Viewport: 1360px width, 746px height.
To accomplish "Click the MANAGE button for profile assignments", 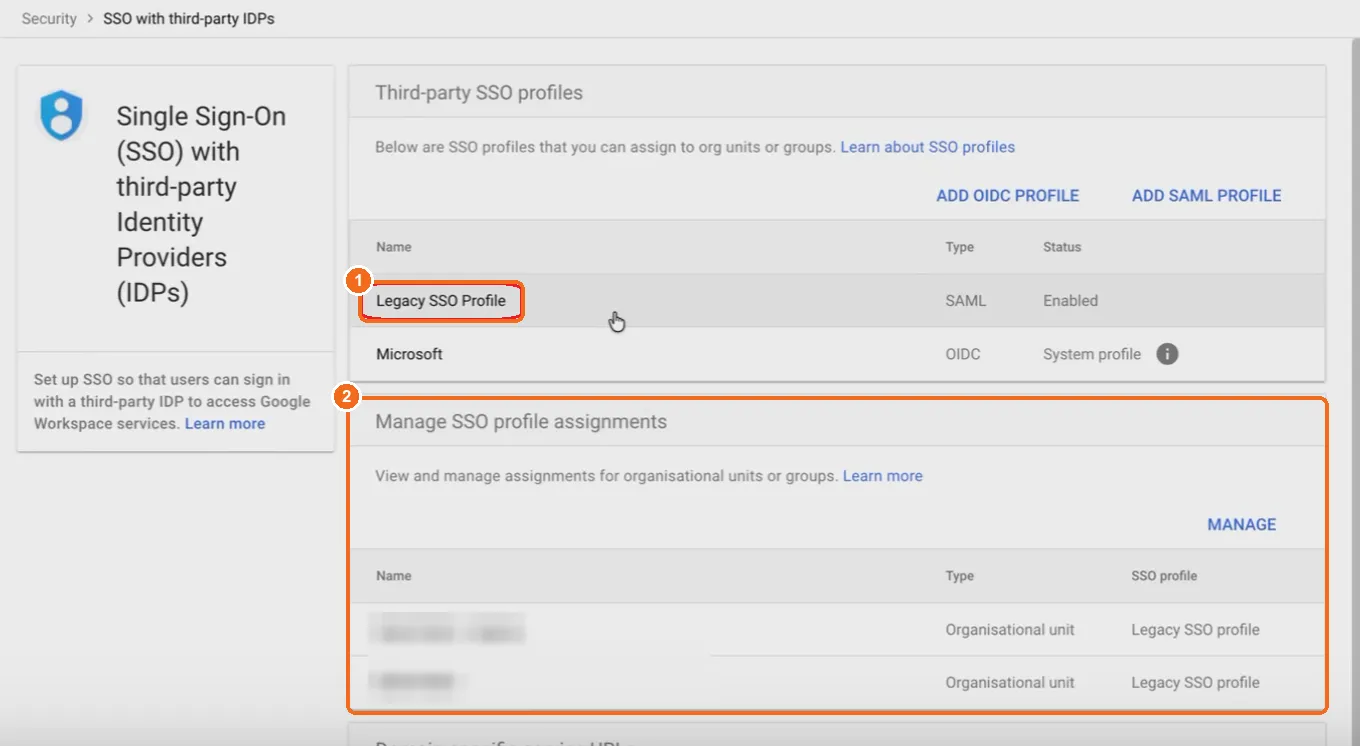I will (x=1242, y=525).
